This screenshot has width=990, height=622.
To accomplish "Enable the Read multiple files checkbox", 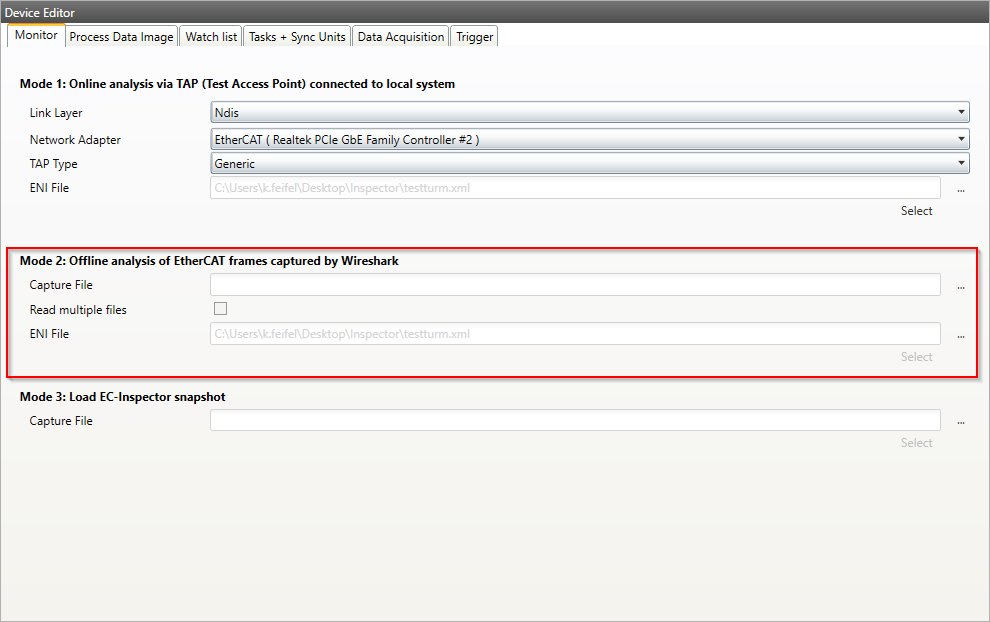I will 220,308.
